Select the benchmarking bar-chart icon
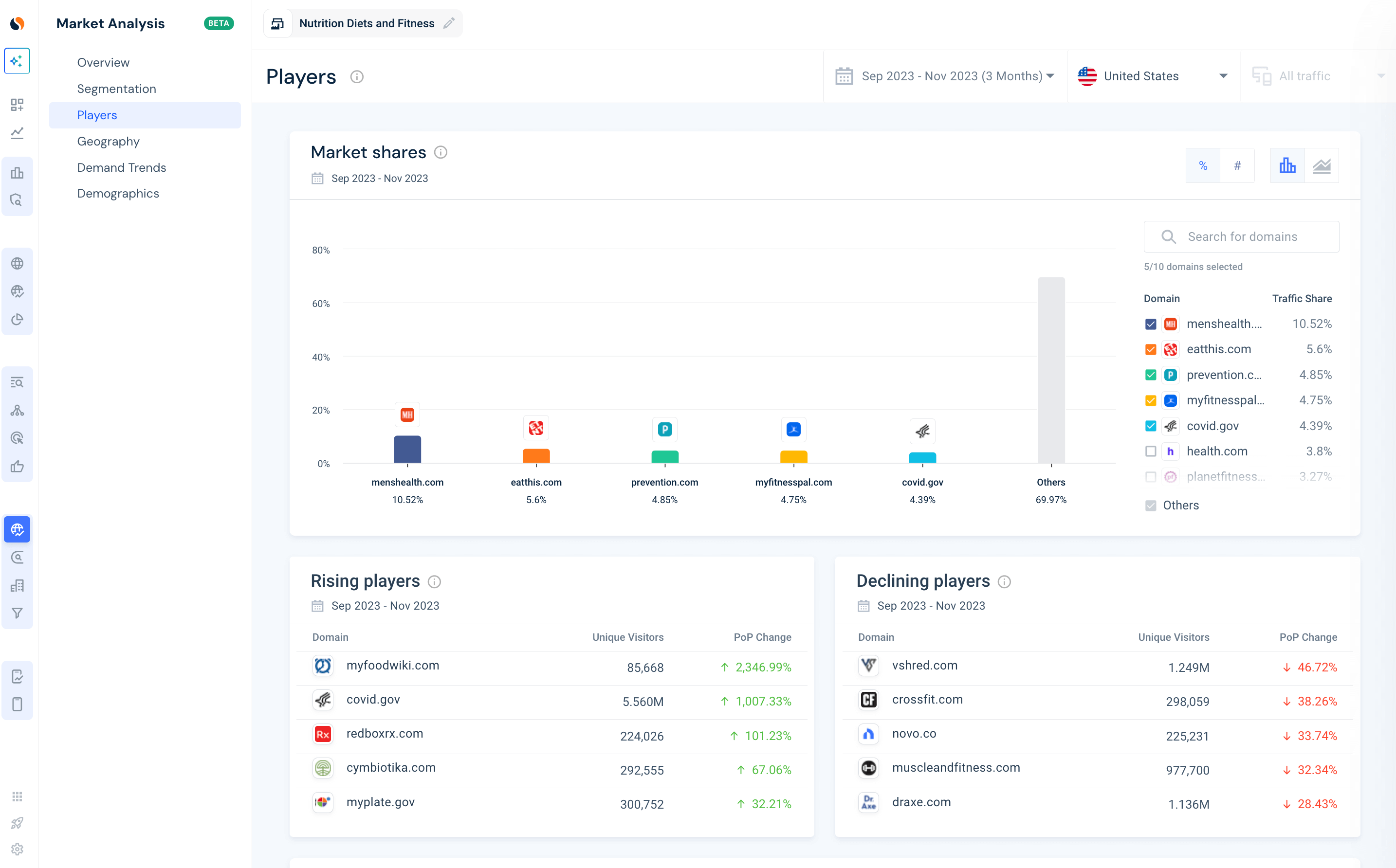 [17, 173]
